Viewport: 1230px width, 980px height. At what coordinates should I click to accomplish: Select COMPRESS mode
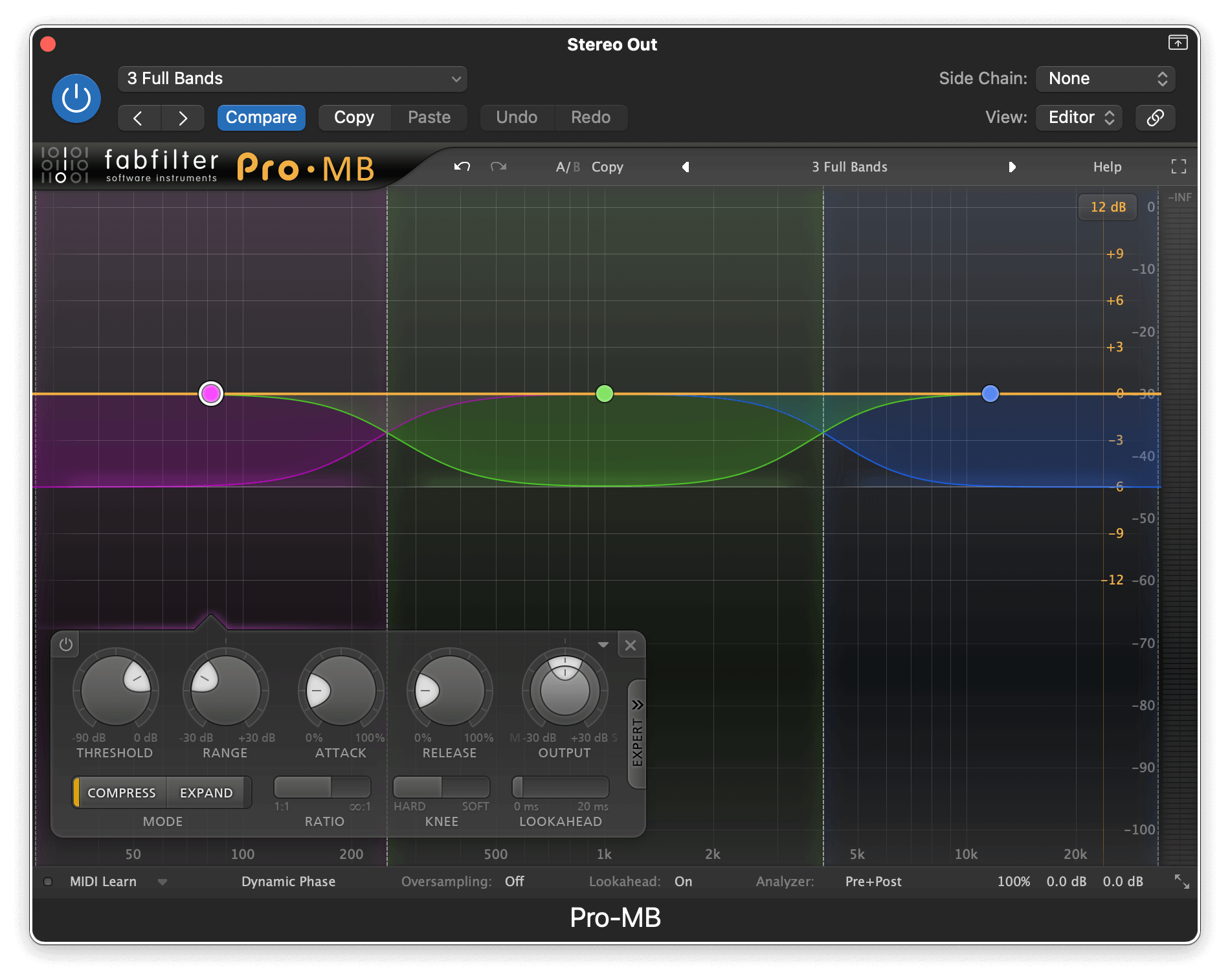[120, 793]
